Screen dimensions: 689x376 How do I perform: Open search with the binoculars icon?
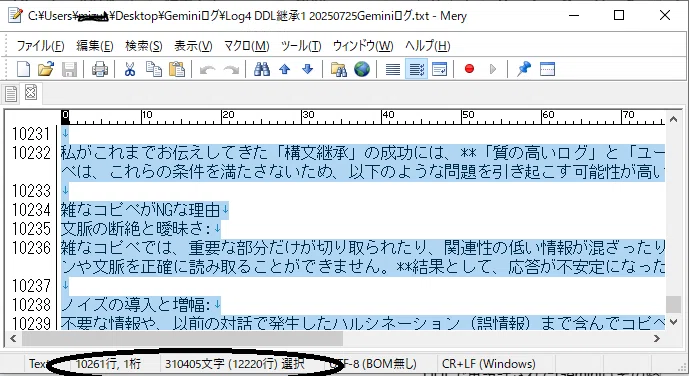coord(262,69)
